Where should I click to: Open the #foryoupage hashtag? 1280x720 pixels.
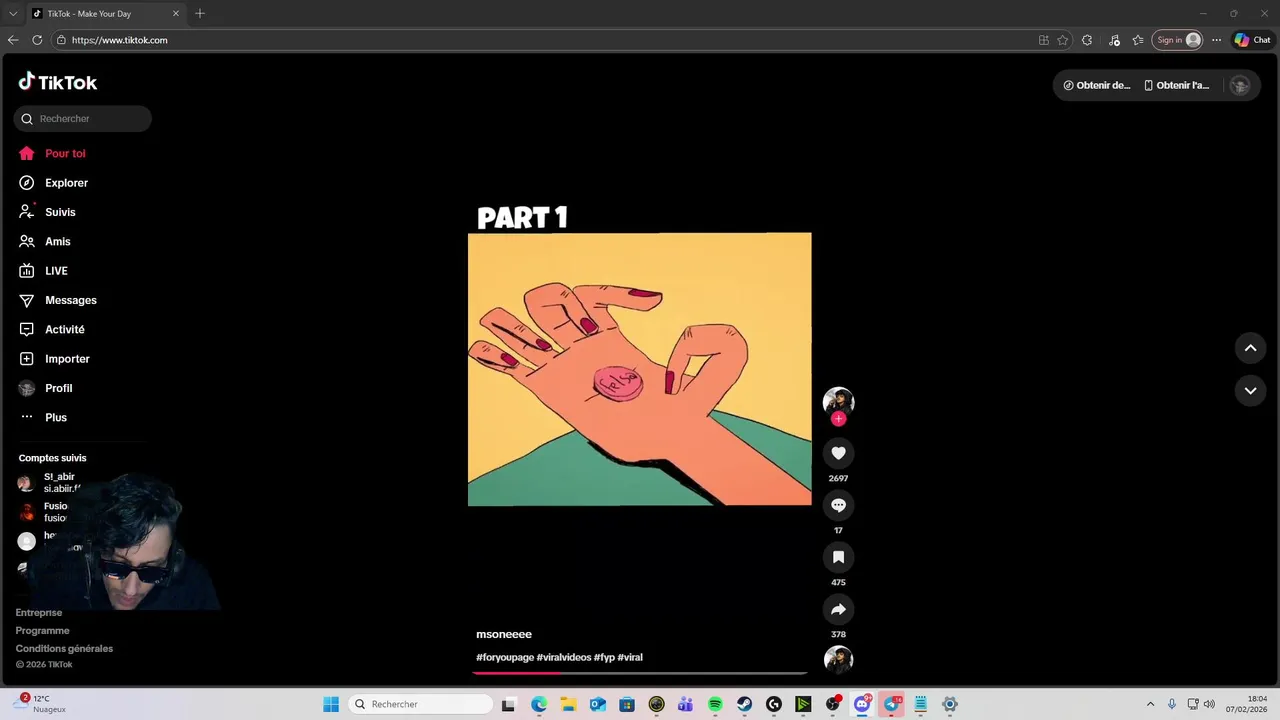point(505,657)
